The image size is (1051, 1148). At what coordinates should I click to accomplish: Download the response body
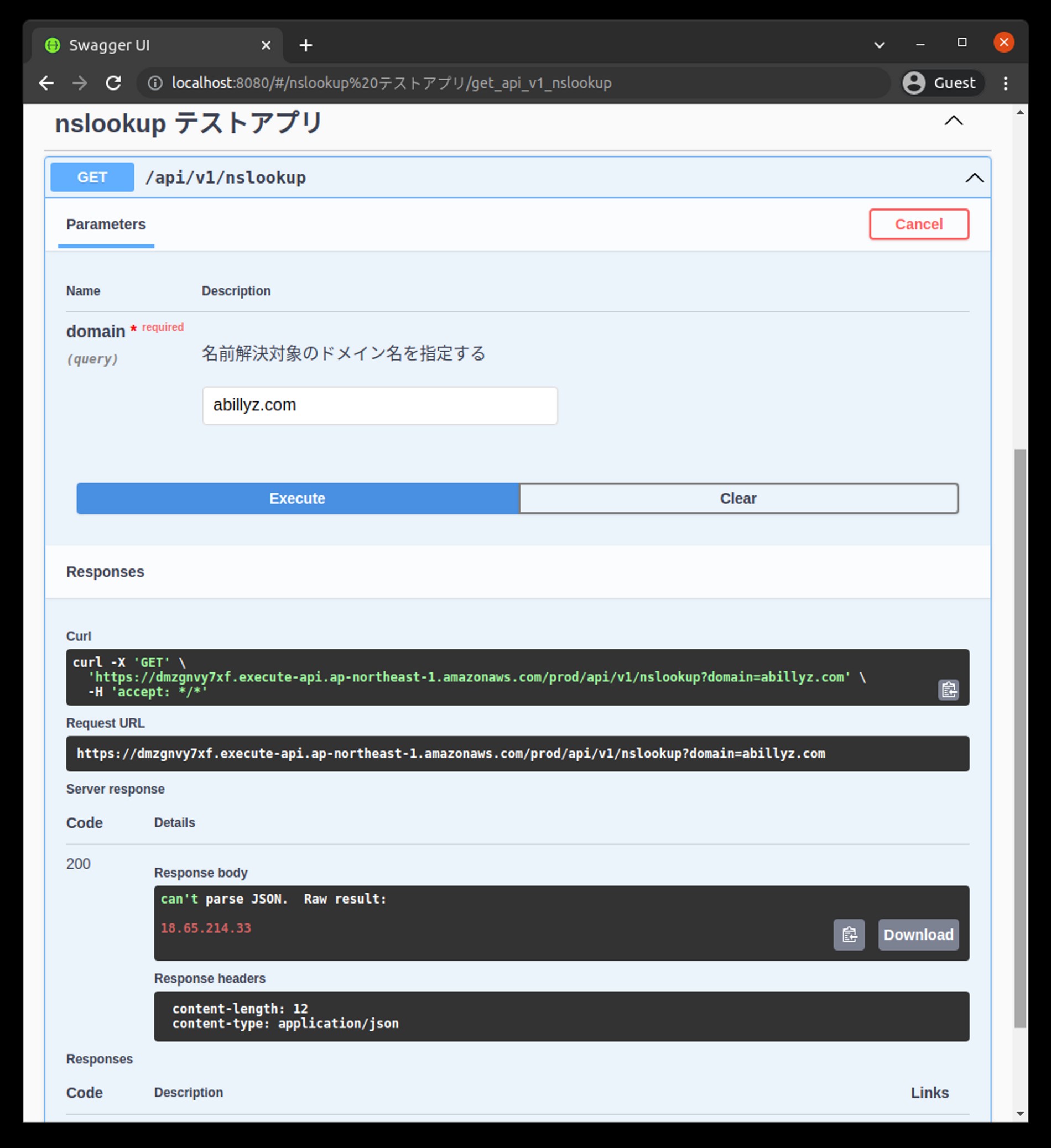[x=918, y=935]
